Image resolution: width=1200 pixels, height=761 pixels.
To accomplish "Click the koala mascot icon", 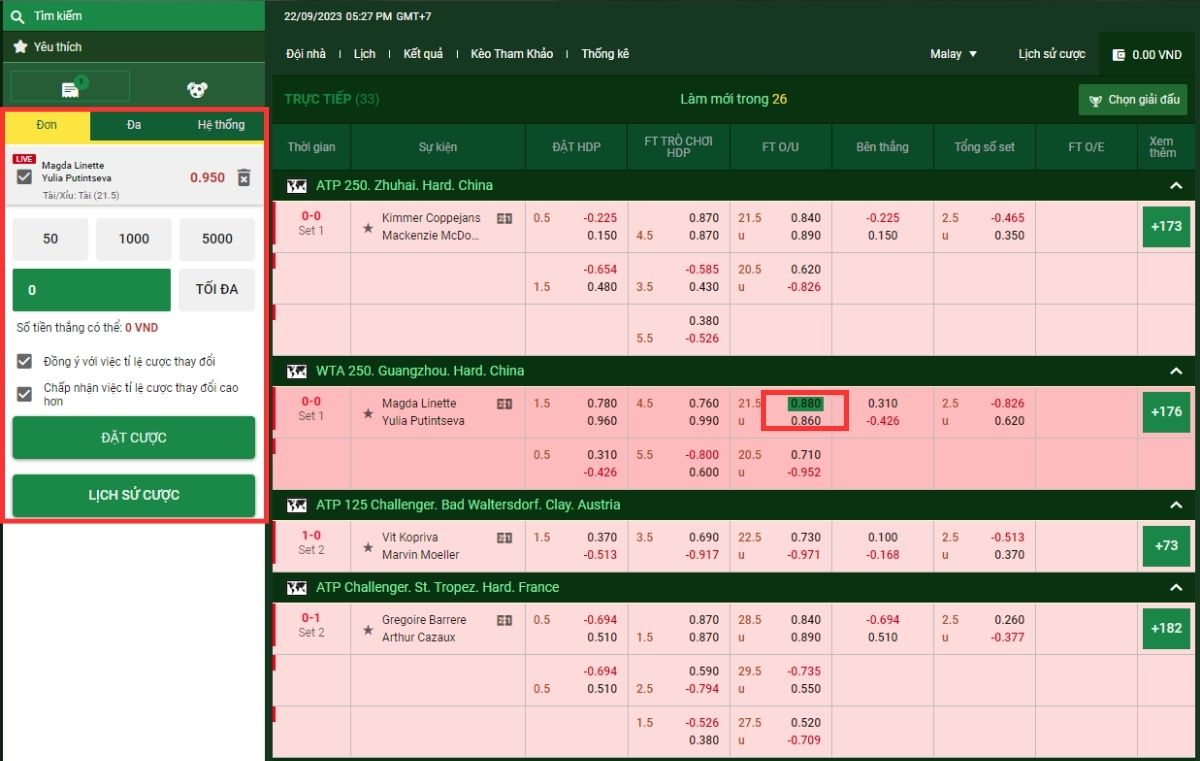I will [197, 90].
